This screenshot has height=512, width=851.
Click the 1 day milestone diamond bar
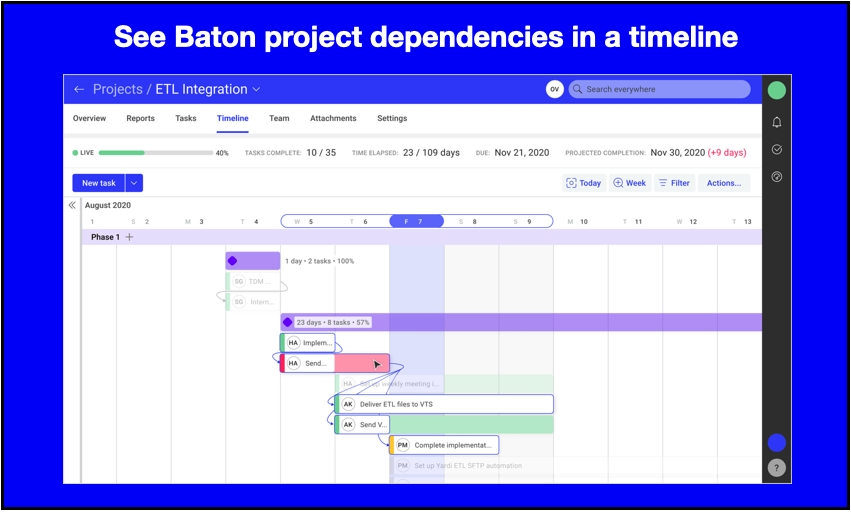tap(253, 261)
